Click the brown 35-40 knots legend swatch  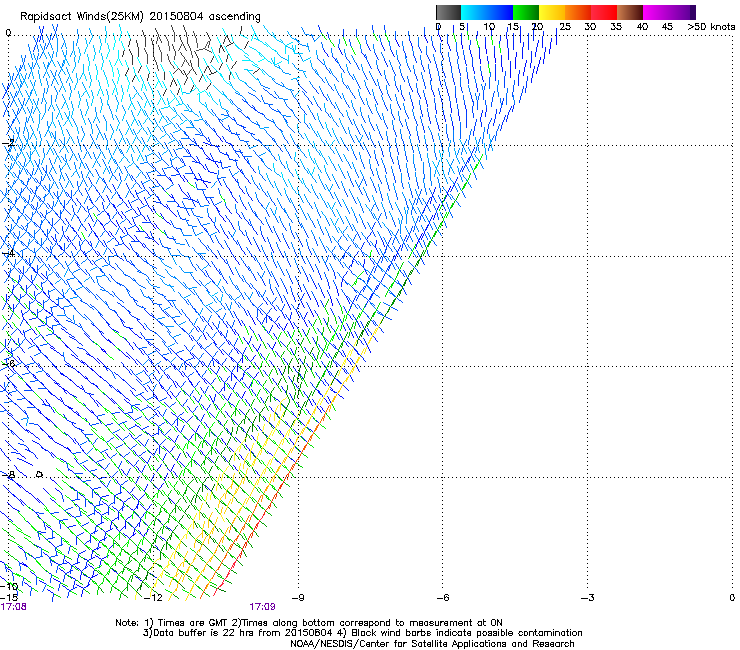630,12
